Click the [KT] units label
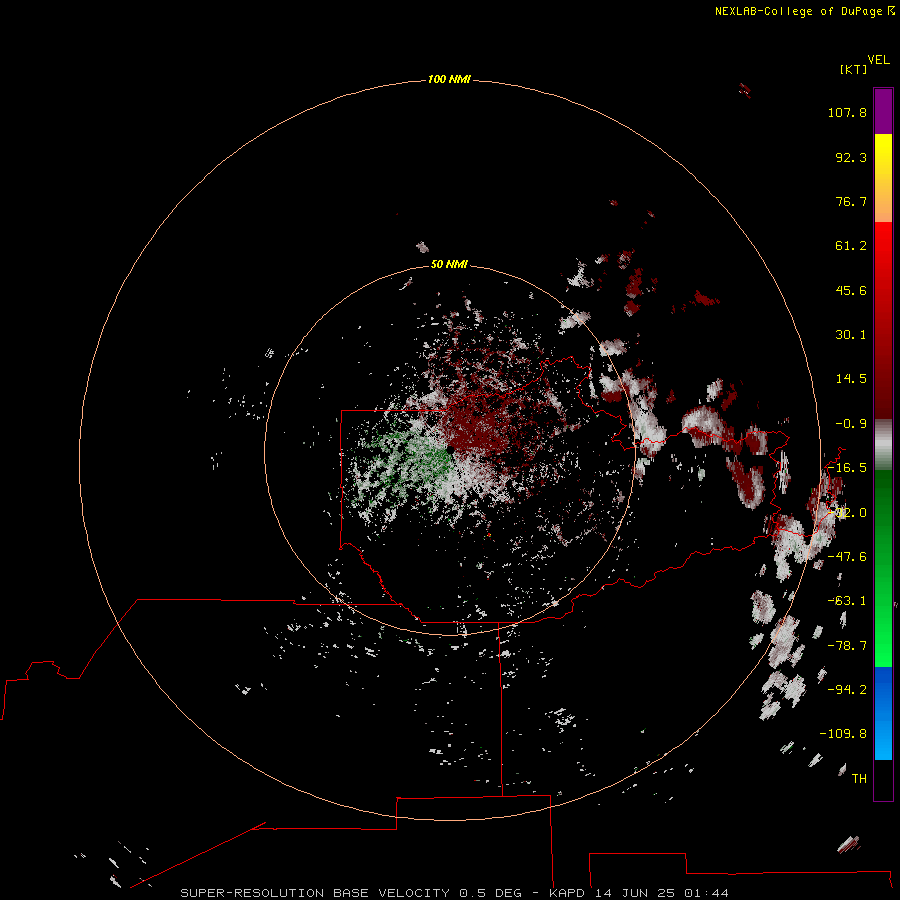 [854, 69]
